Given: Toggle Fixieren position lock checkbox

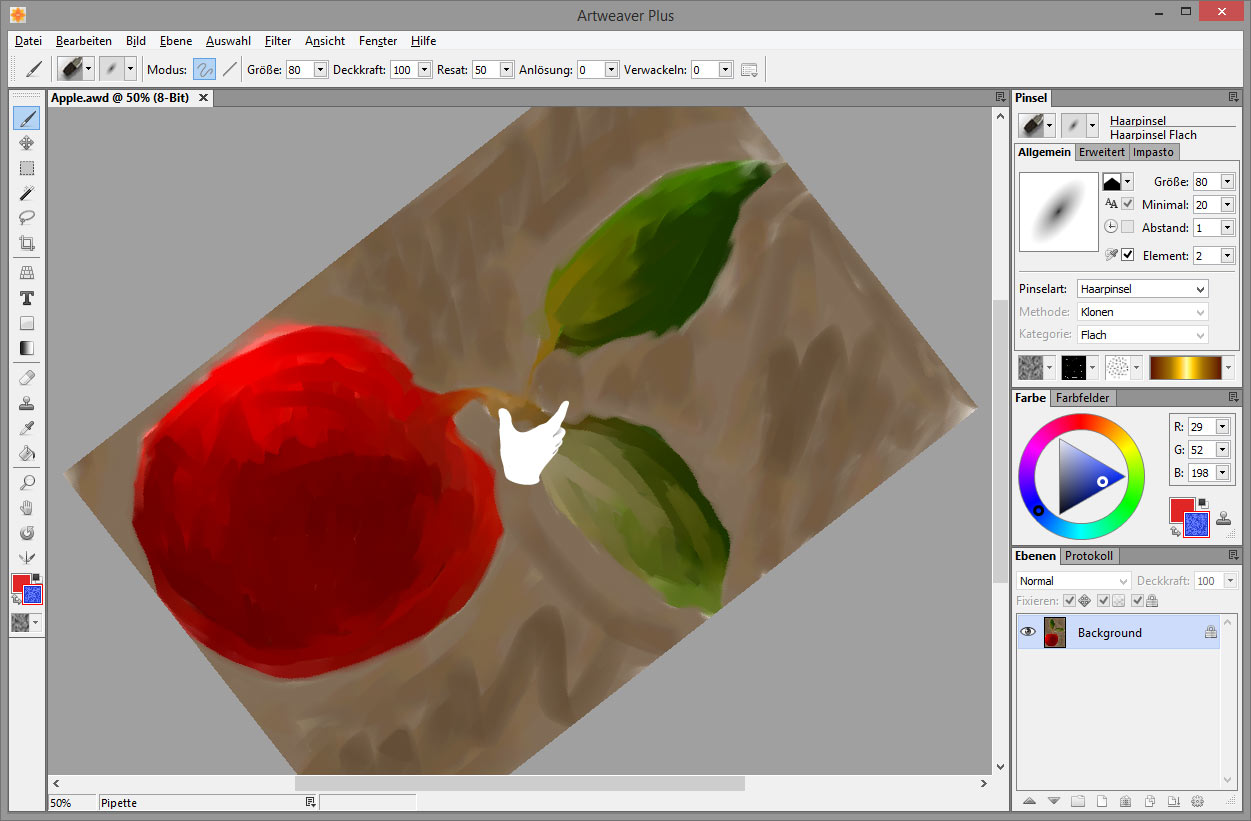Looking at the screenshot, I should (1070, 601).
